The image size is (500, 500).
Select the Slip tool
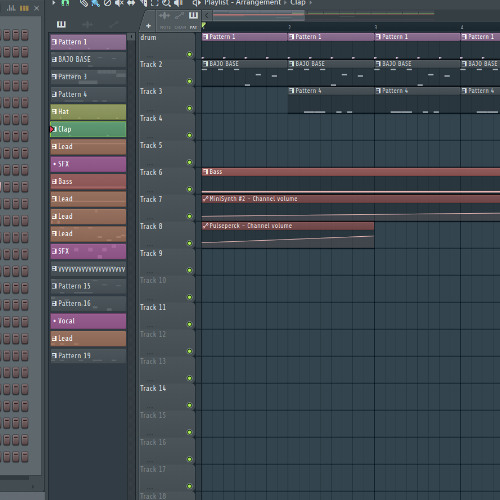(x=131, y=3)
